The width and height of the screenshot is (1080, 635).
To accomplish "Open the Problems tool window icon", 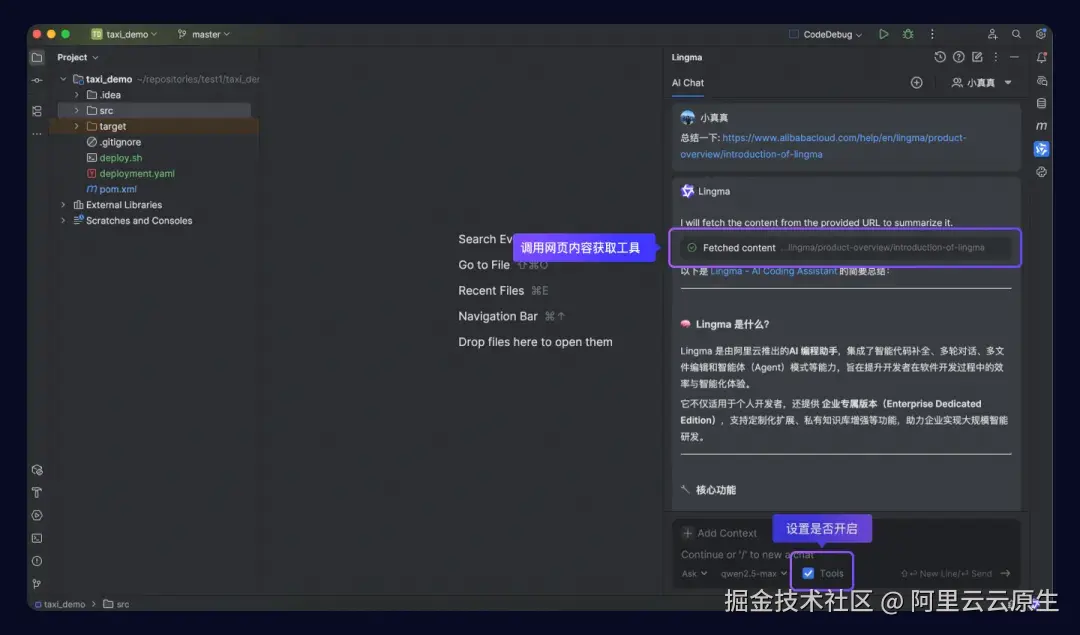I will (x=37, y=561).
